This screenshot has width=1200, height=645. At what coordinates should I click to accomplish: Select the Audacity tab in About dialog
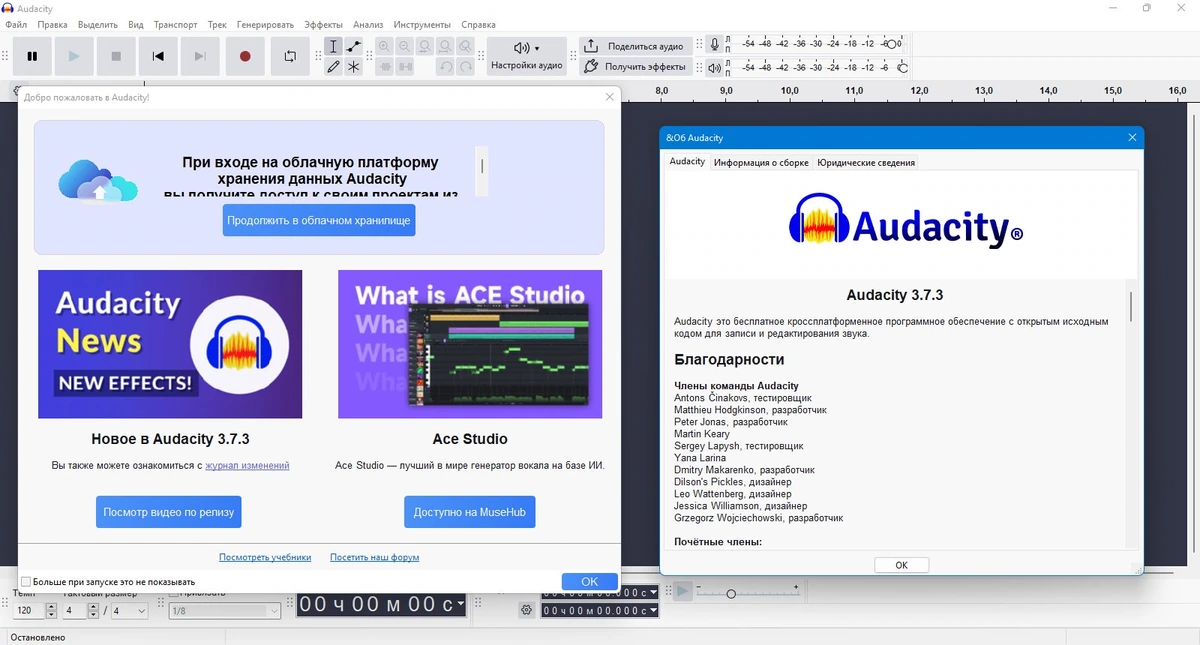pyautogui.click(x=687, y=161)
